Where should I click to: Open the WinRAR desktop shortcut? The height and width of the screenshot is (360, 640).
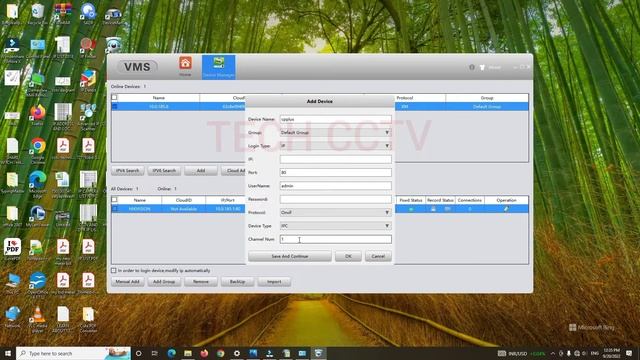63,13
